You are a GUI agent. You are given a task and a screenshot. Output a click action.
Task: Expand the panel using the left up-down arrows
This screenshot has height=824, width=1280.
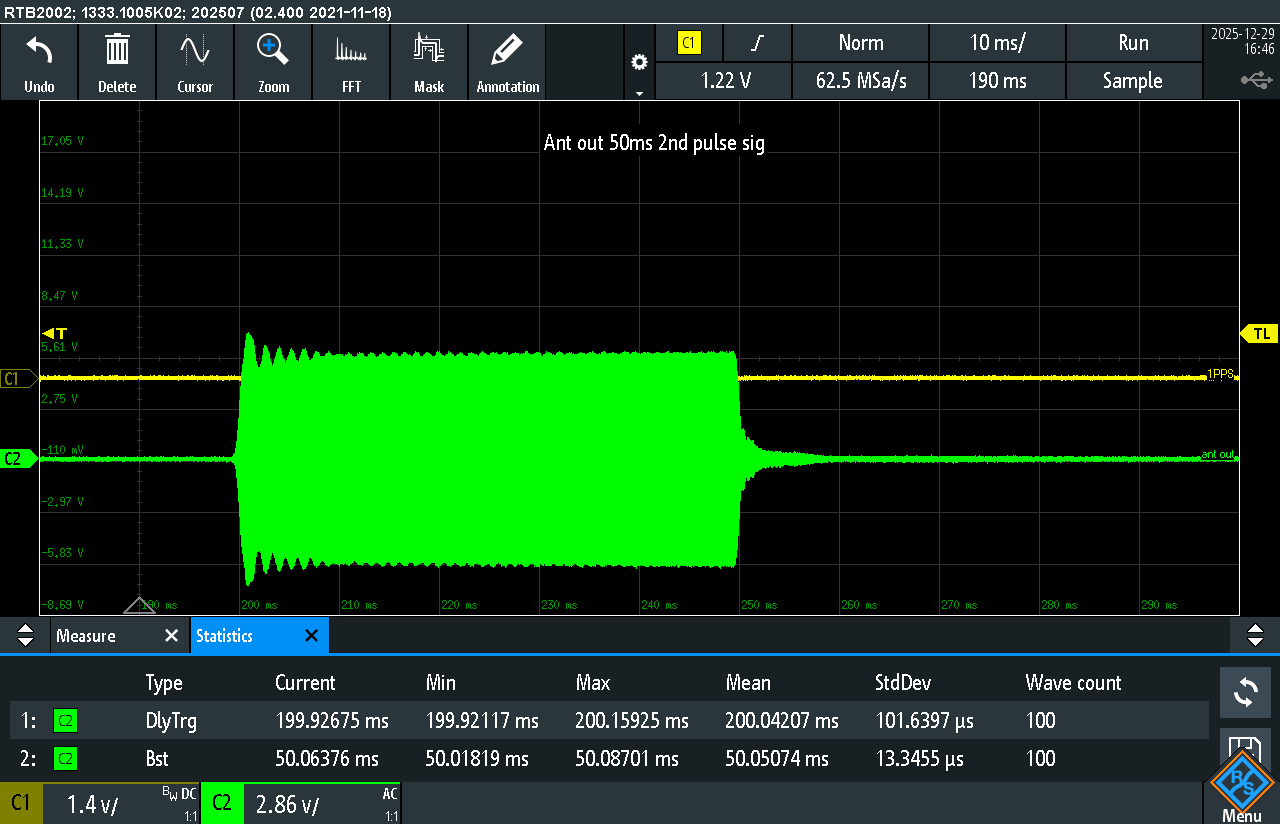pyautogui.click(x=26, y=636)
